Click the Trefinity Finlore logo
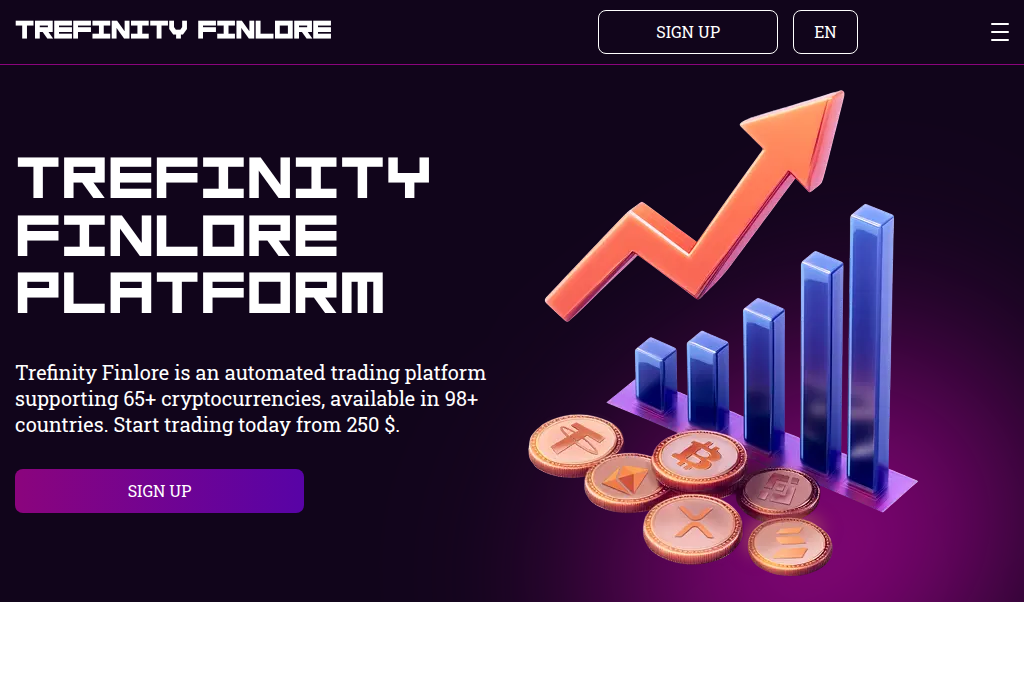The width and height of the screenshot is (1024, 681). click(x=172, y=29)
